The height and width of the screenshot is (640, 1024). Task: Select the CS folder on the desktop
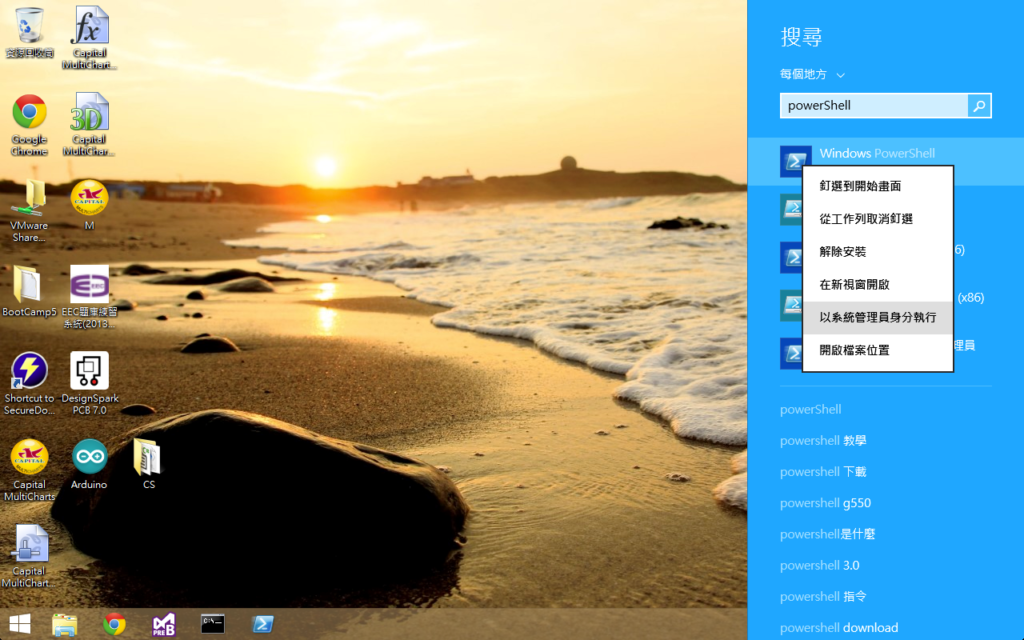[148, 464]
